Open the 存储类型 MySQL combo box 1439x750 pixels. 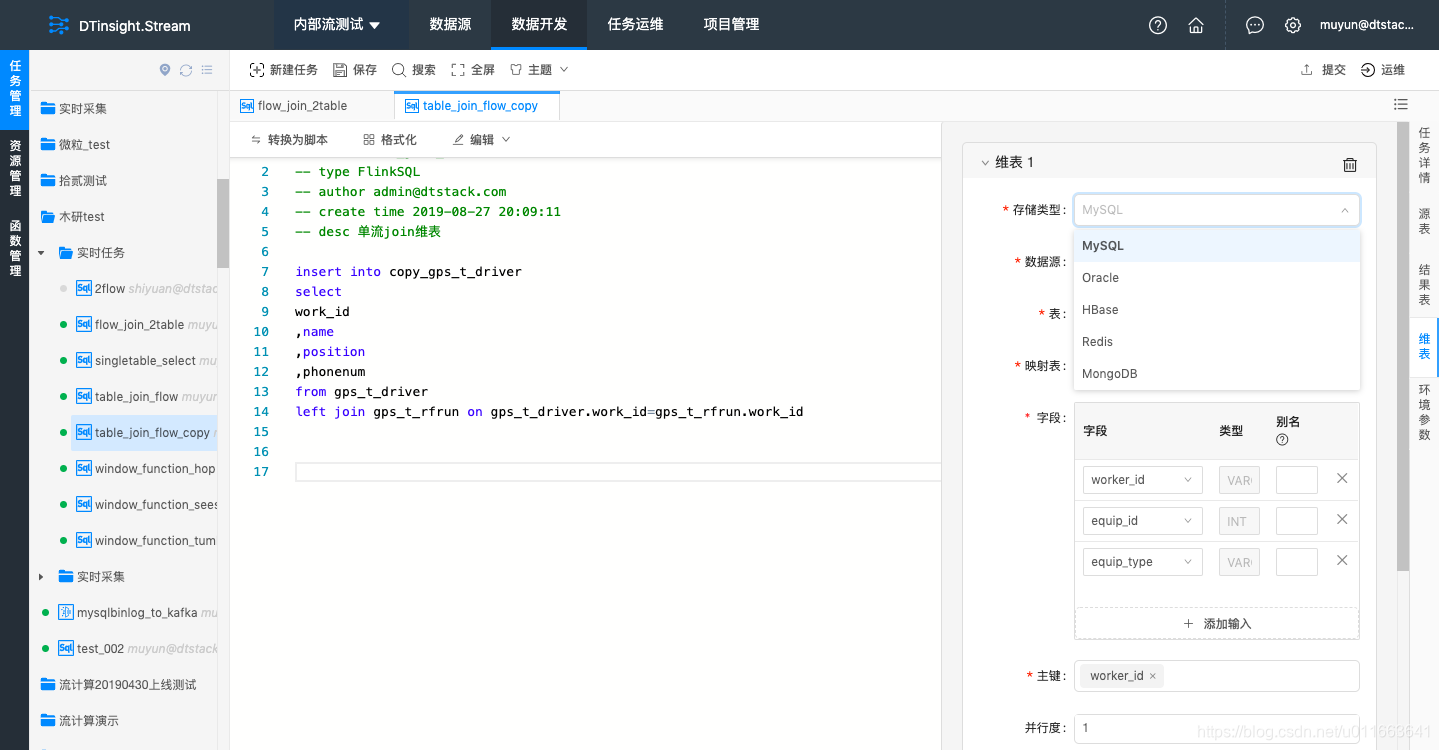click(1217, 210)
